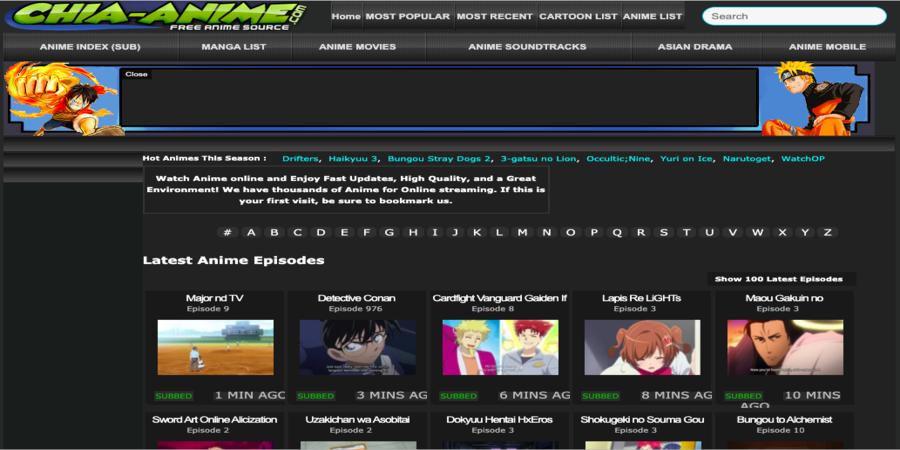Open the Maou Gakuin no thumbnail
Image resolution: width=900 pixels, height=450 pixels.
point(785,347)
